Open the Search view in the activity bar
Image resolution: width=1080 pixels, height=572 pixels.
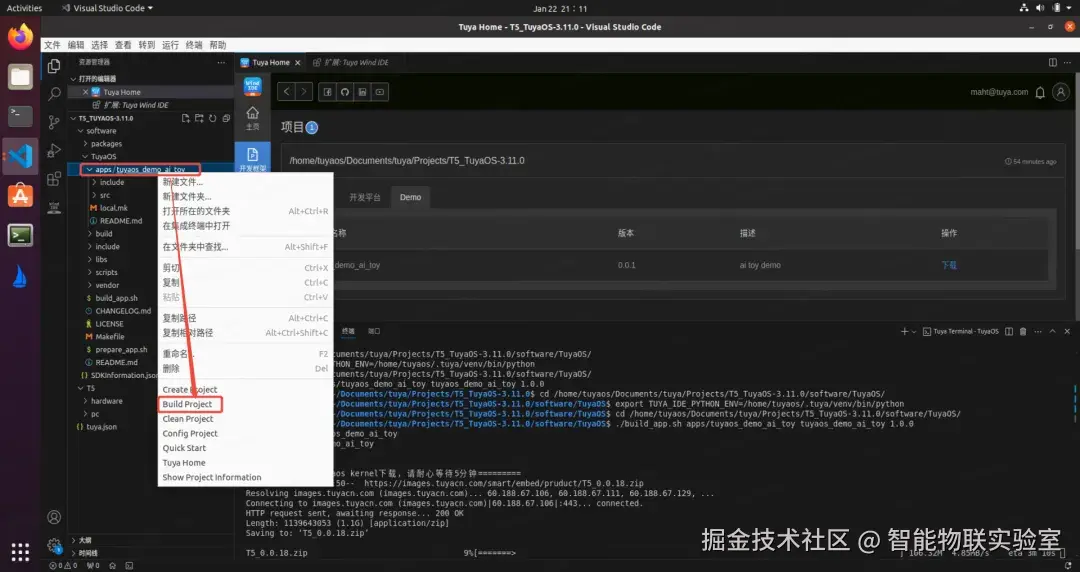tap(54, 94)
